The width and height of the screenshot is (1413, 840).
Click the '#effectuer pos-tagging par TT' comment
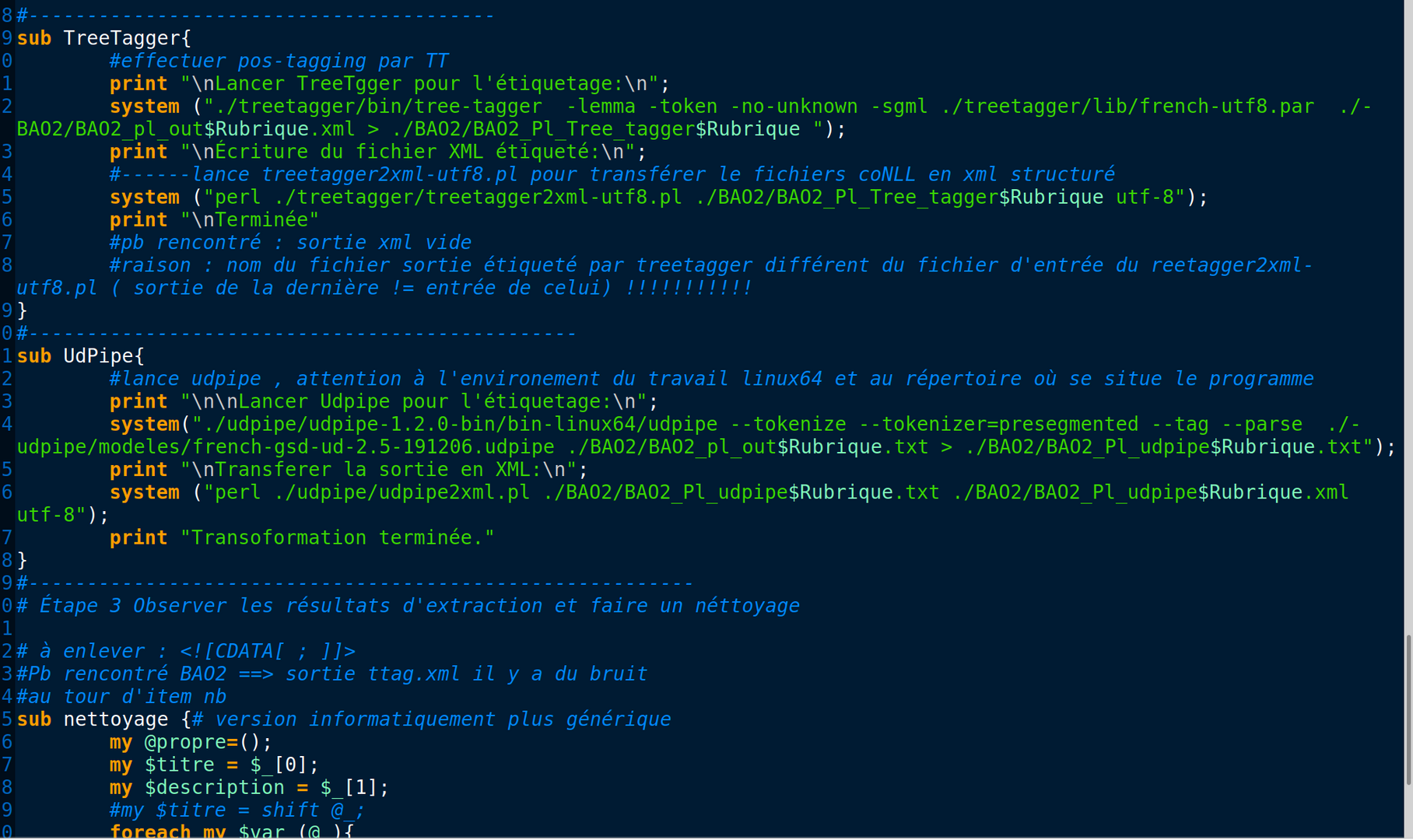(279, 61)
